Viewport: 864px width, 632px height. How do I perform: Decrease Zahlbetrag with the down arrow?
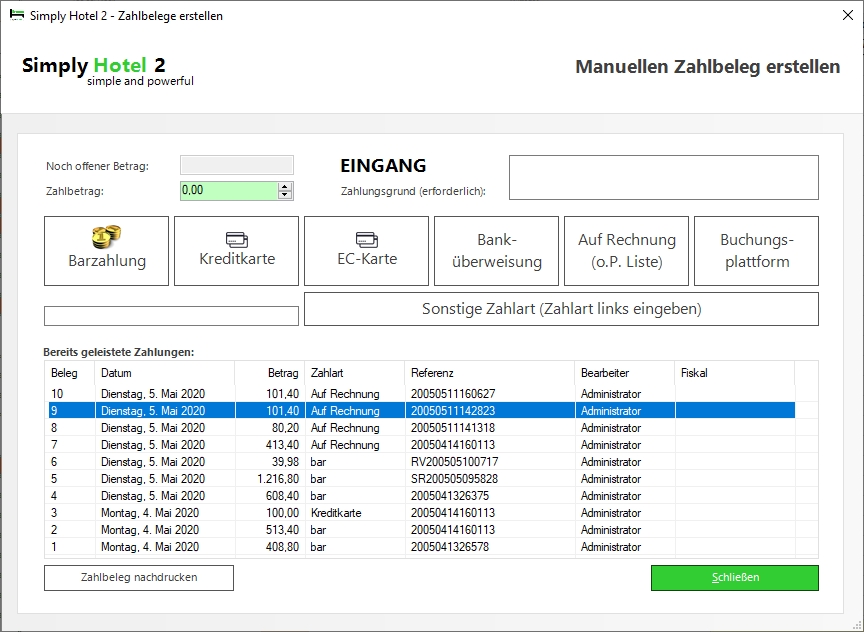click(x=285, y=195)
